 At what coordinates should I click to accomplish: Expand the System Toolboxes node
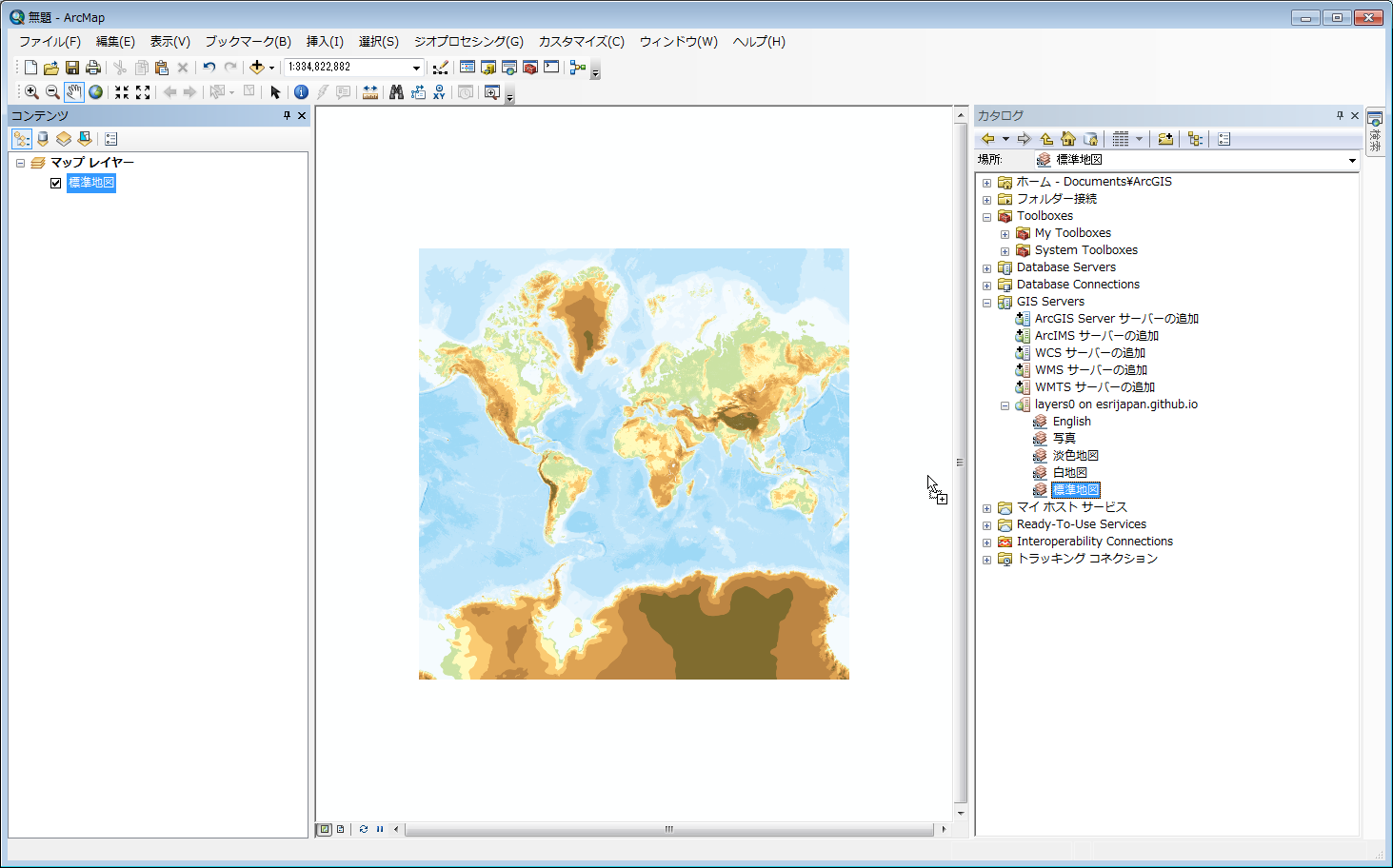1005,249
